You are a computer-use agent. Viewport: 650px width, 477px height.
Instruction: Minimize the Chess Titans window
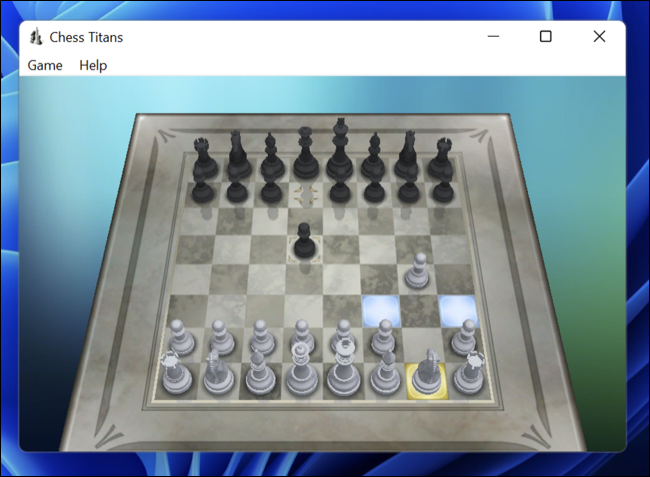point(493,36)
